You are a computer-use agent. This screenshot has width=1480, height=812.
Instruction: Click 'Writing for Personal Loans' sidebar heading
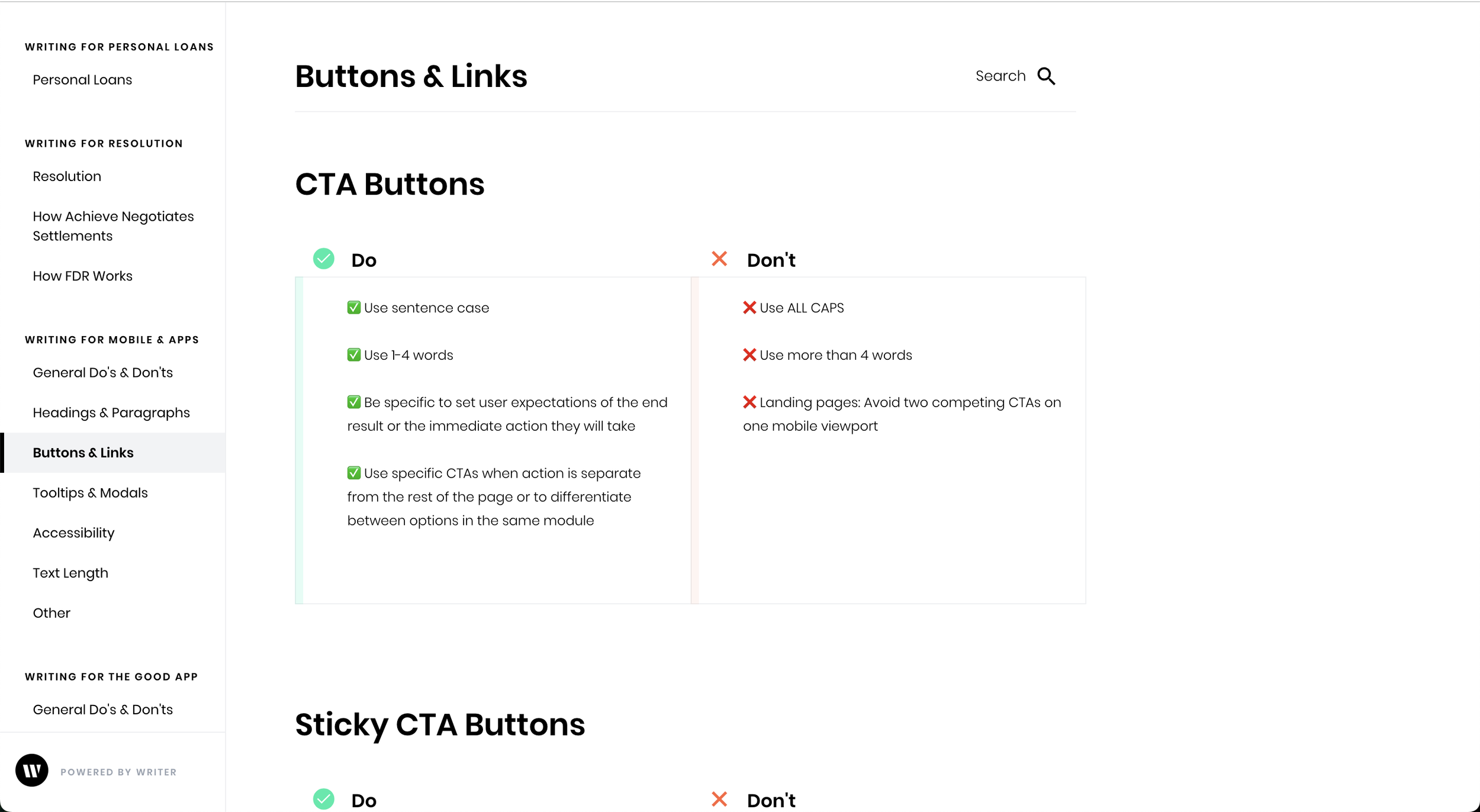point(119,47)
